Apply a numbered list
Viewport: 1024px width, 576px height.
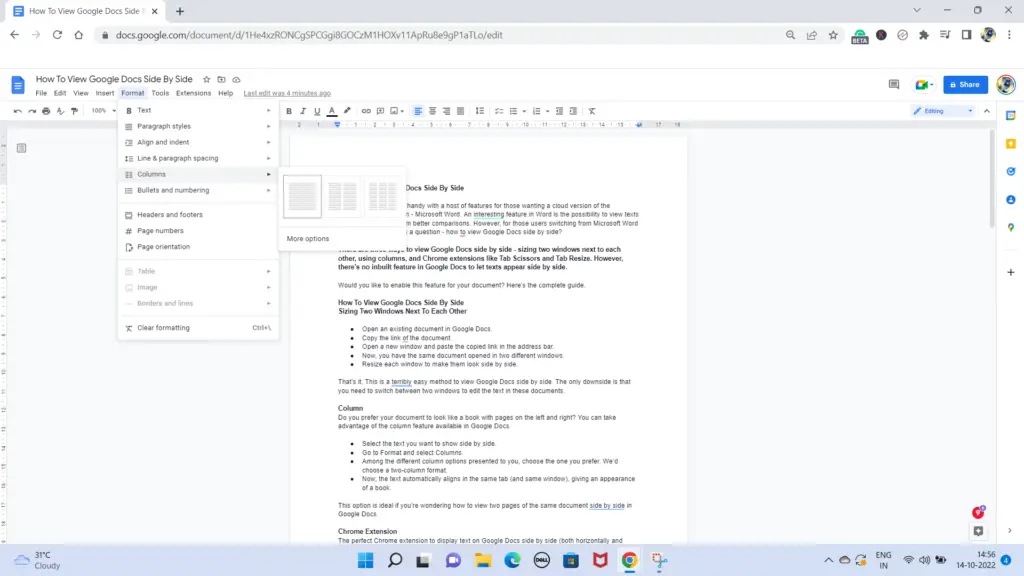[537, 111]
